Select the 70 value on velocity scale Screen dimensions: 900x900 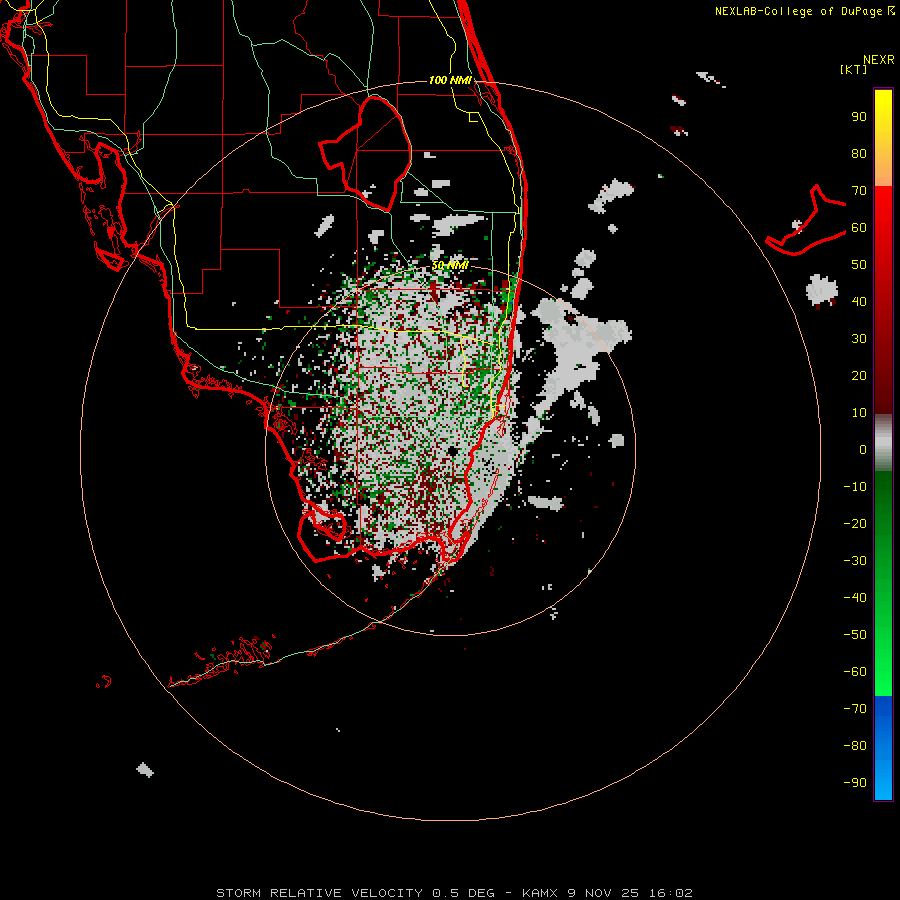coord(859,191)
